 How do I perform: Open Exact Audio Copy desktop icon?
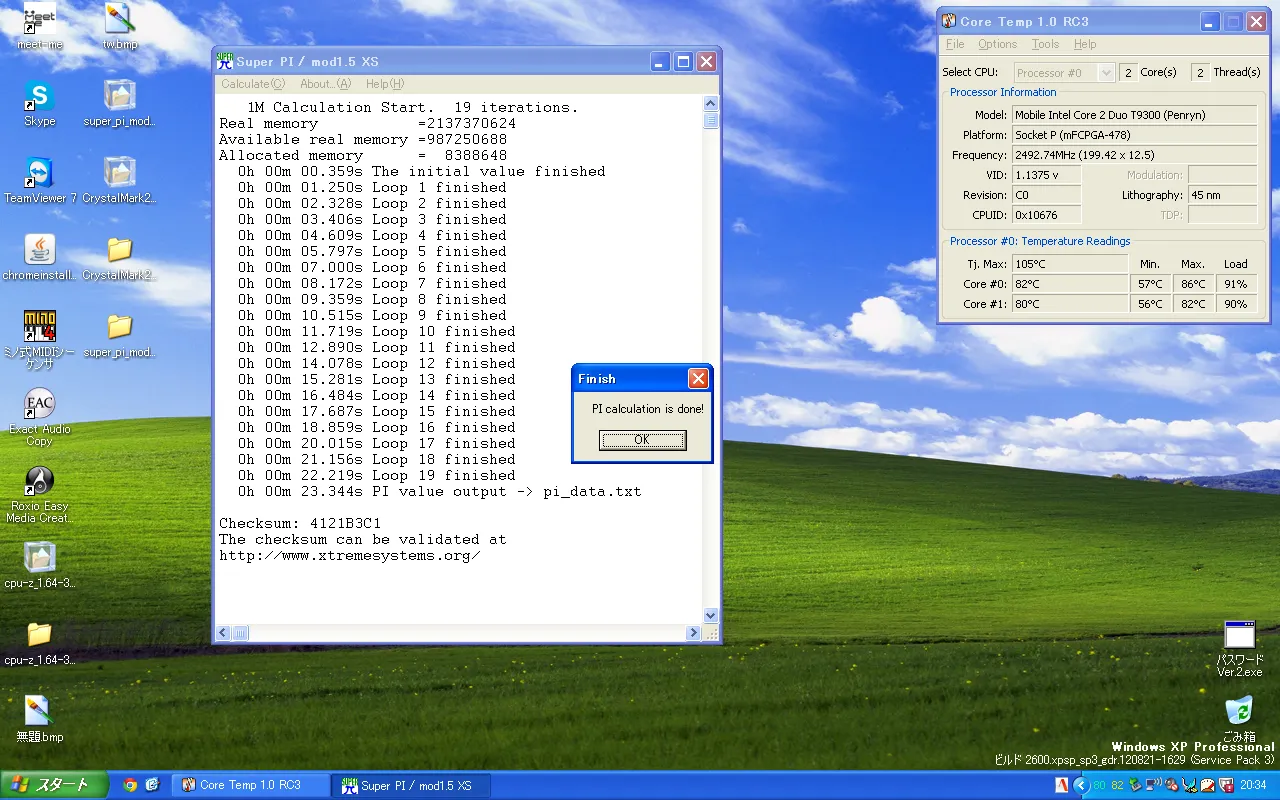click(40, 405)
